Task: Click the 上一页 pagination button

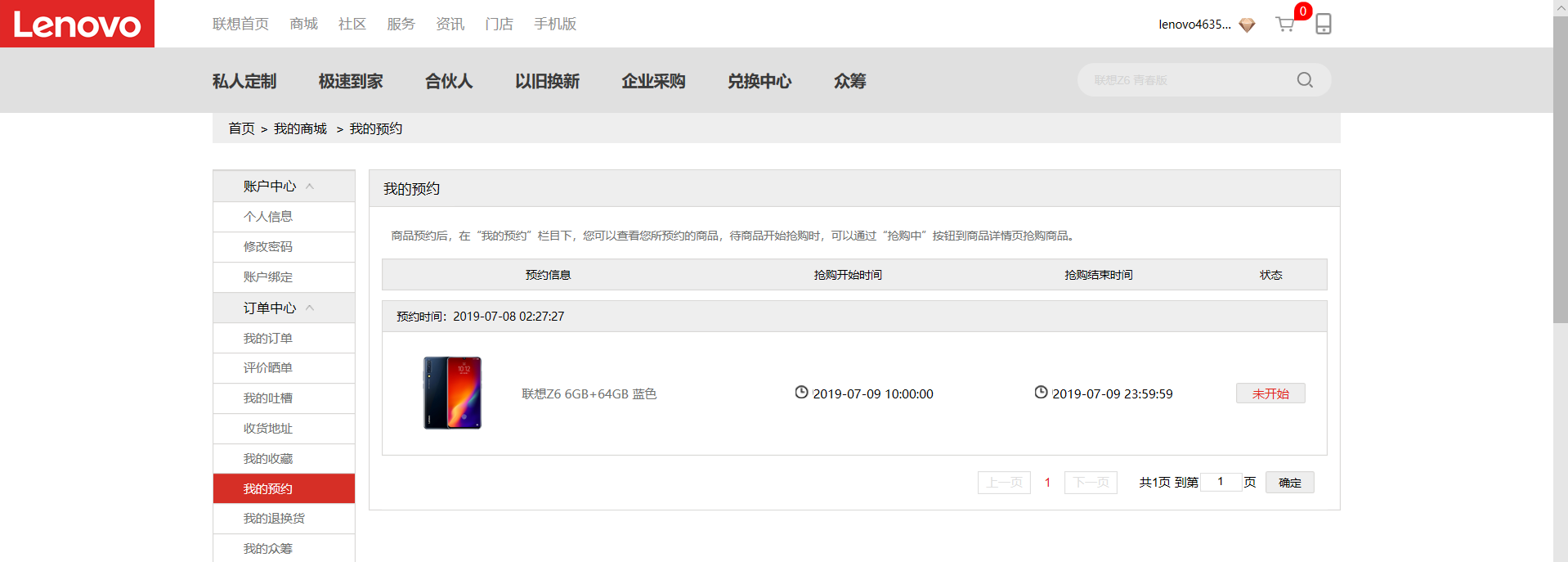Action: tap(1004, 483)
